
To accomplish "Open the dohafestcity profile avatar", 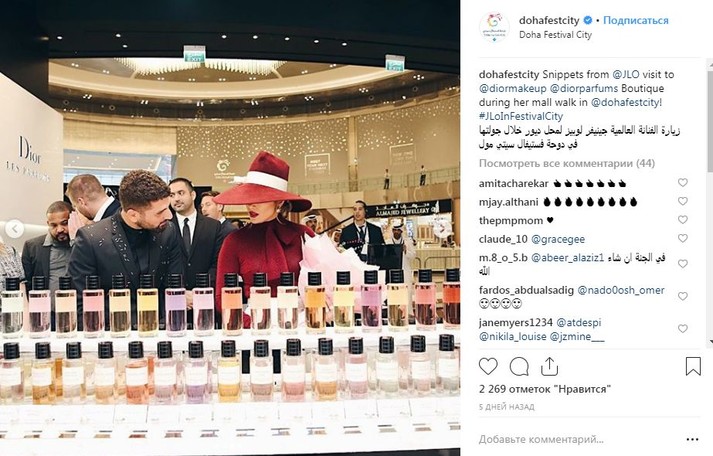I will (x=494, y=27).
